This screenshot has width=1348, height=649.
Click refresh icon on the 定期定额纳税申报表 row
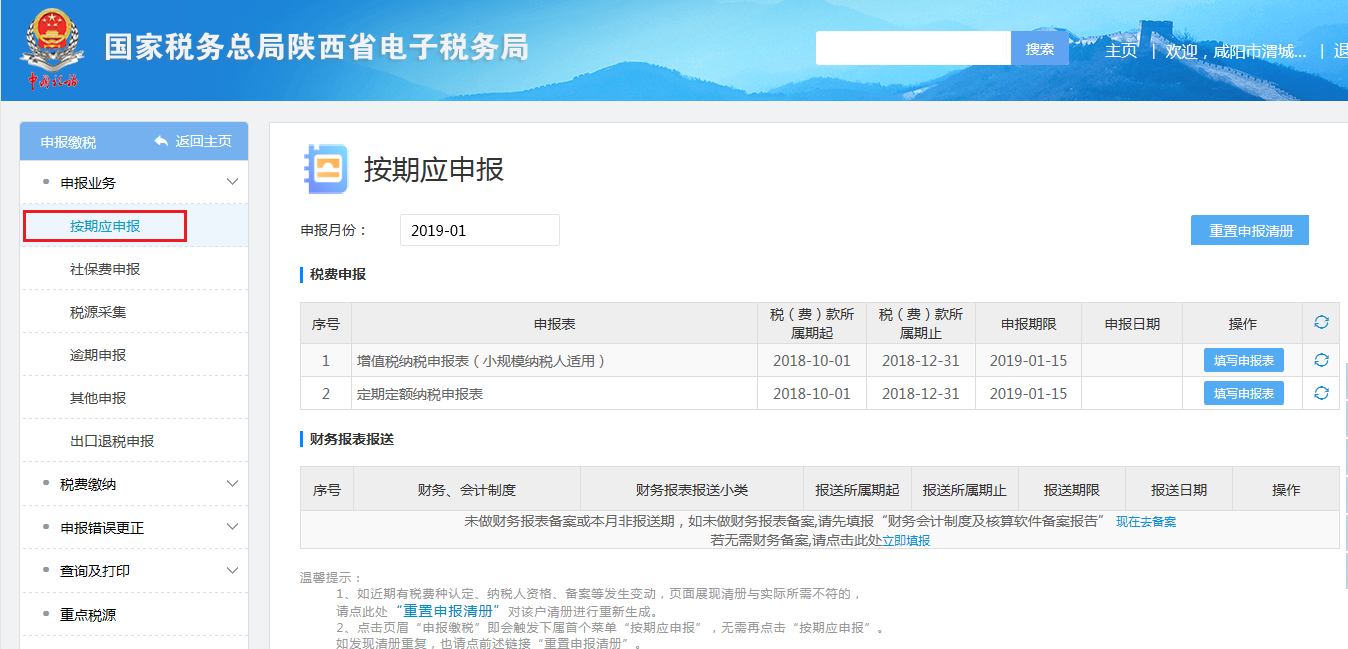[x=1321, y=393]
